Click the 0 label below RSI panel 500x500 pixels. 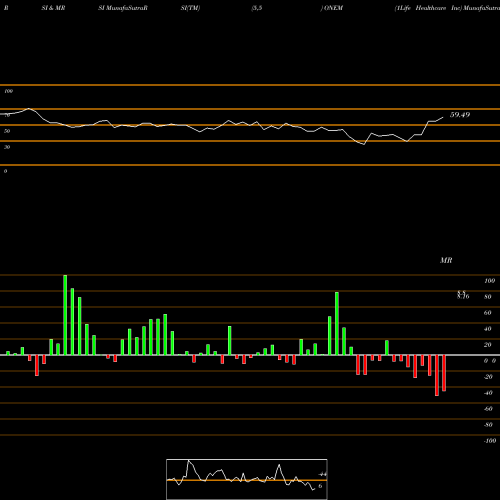(5, 171)
